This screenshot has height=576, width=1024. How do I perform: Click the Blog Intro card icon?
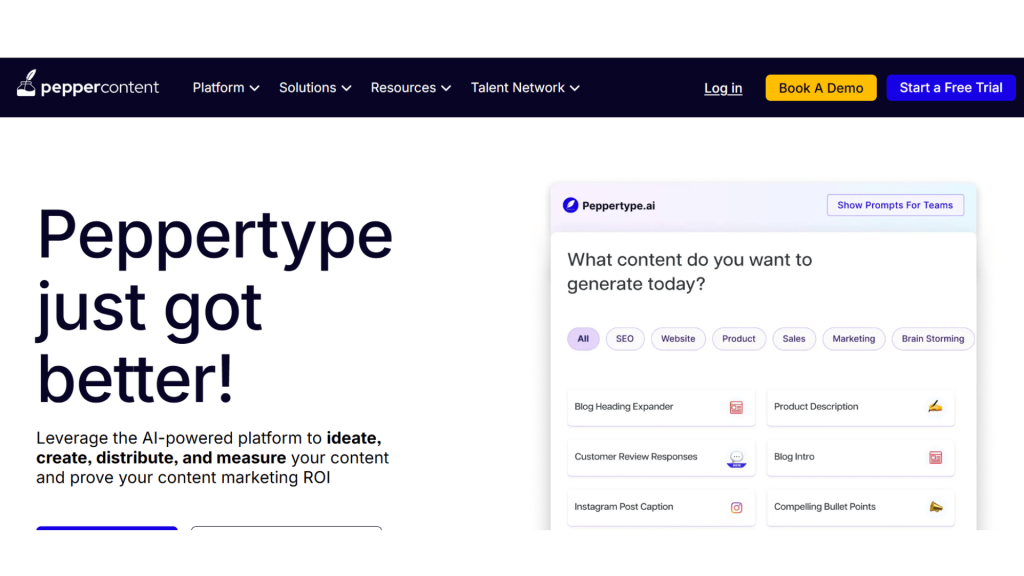[x=935, y=457]
